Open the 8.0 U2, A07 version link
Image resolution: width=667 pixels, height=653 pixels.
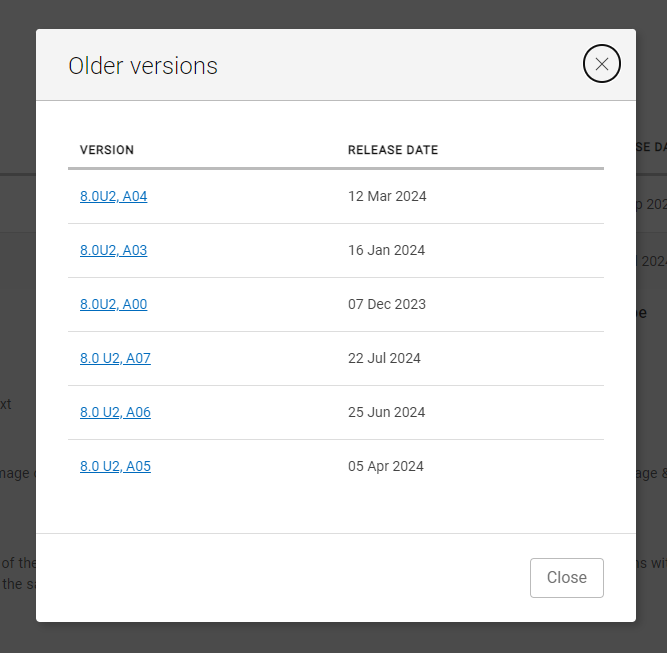click(115, 358)
